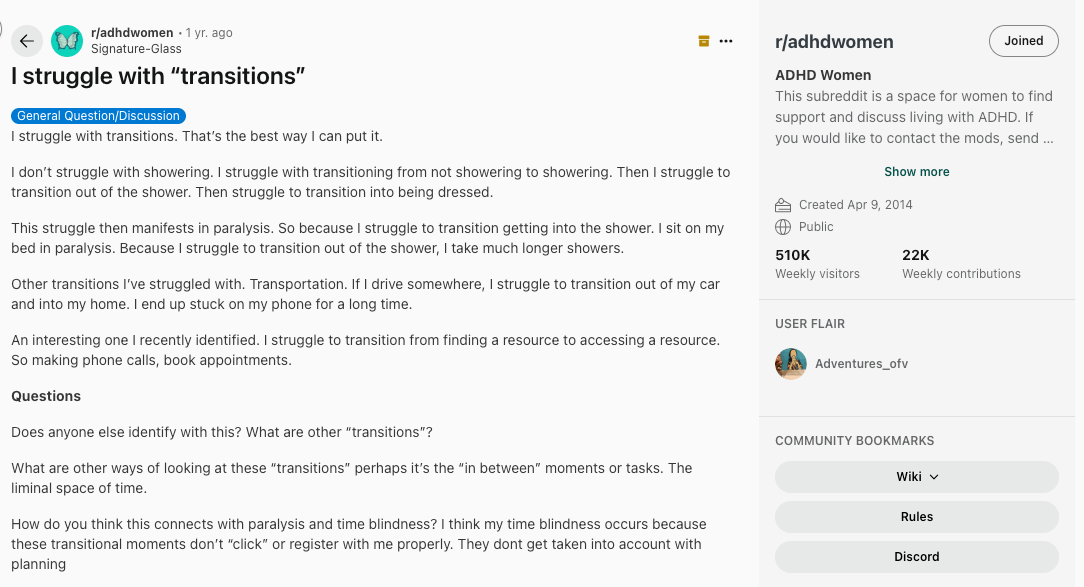
Task: Select the General Question/Discussion flair tag
Action: tap(98, 115)
